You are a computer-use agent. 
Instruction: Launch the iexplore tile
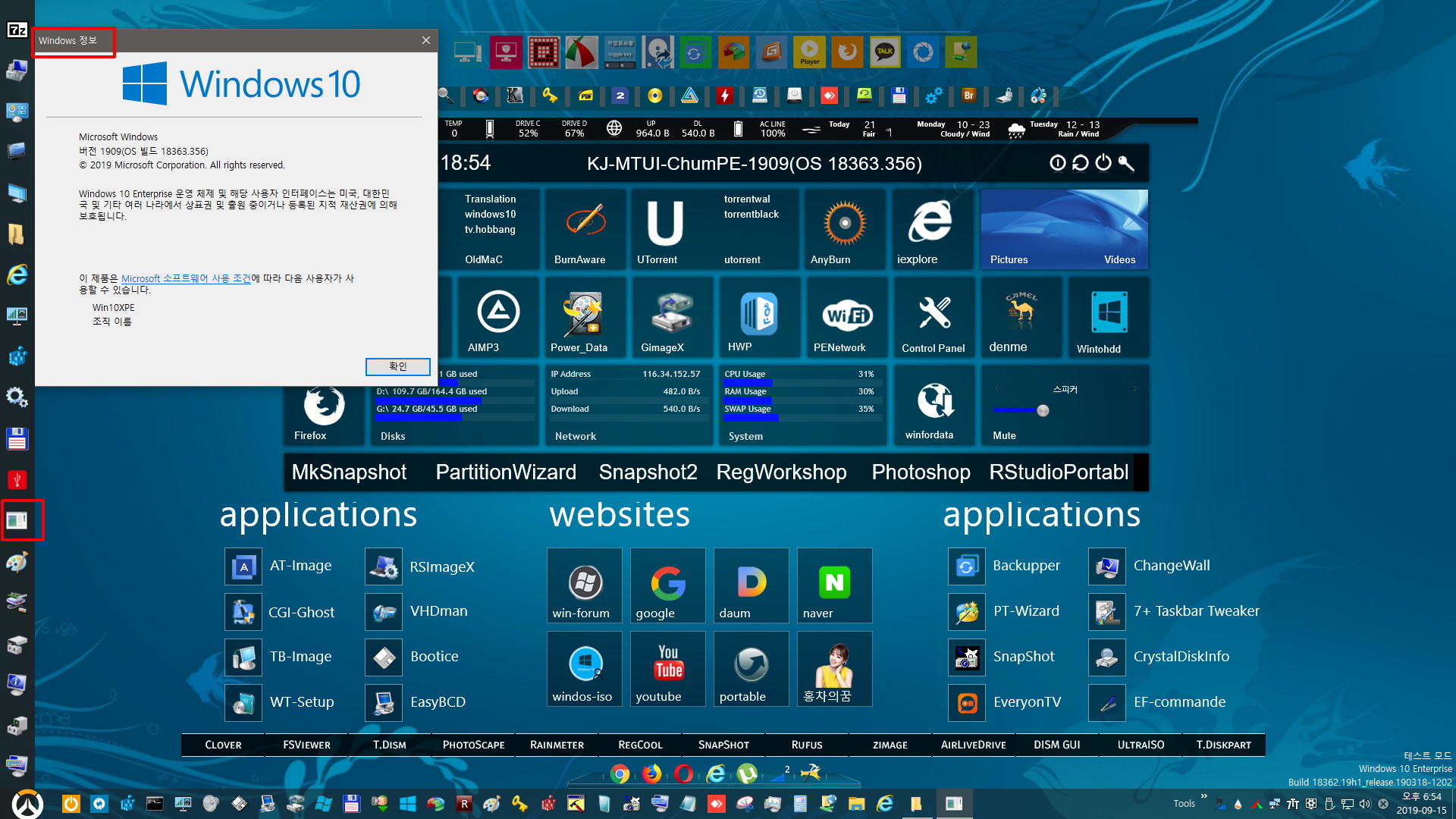(931, 229)
